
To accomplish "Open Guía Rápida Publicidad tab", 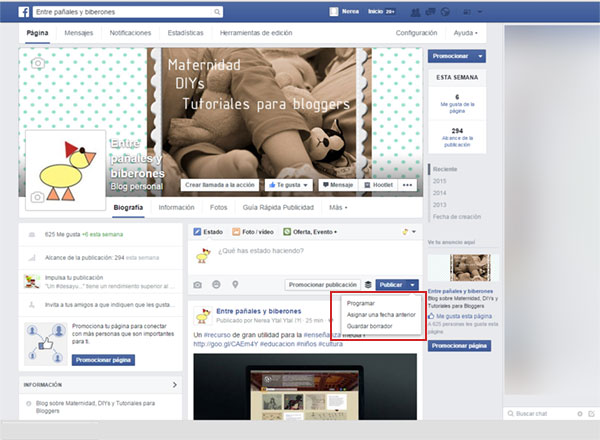I will [278, 207].
